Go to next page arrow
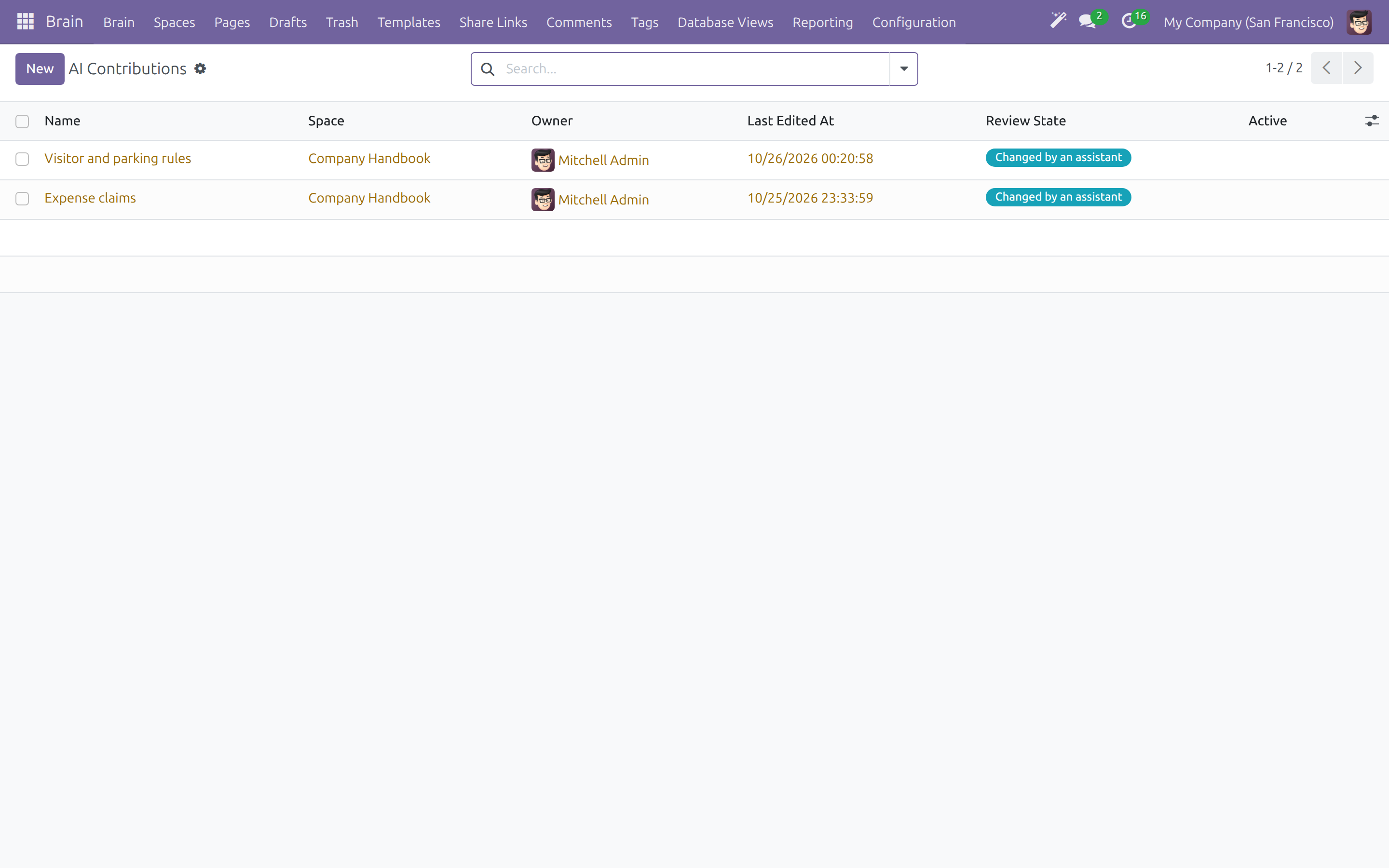The width and height of the screenshot is (1389, 868). [1358, 68]
